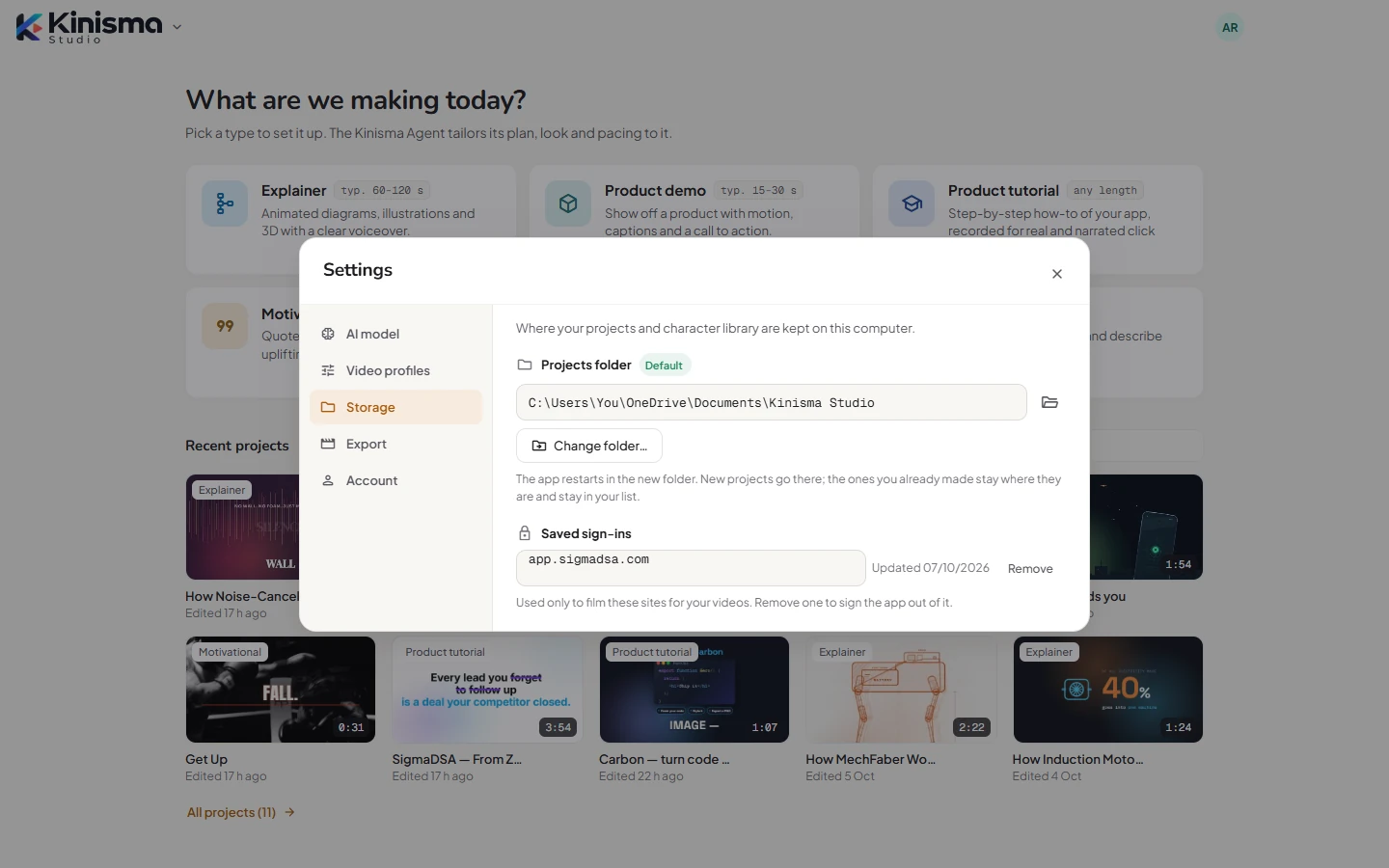The image size is (1389, 868).
Task: Click the folder icon beside Projects folder
Action: (525, 365)
